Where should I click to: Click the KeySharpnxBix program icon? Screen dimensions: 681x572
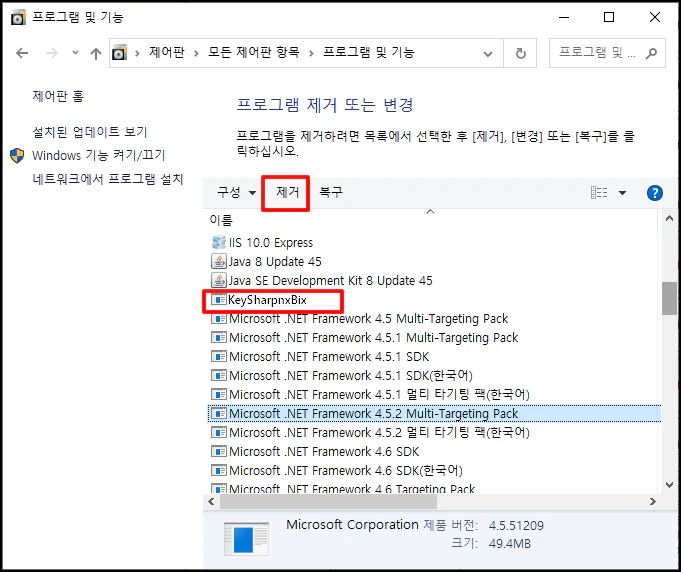(x=218, y=300)
